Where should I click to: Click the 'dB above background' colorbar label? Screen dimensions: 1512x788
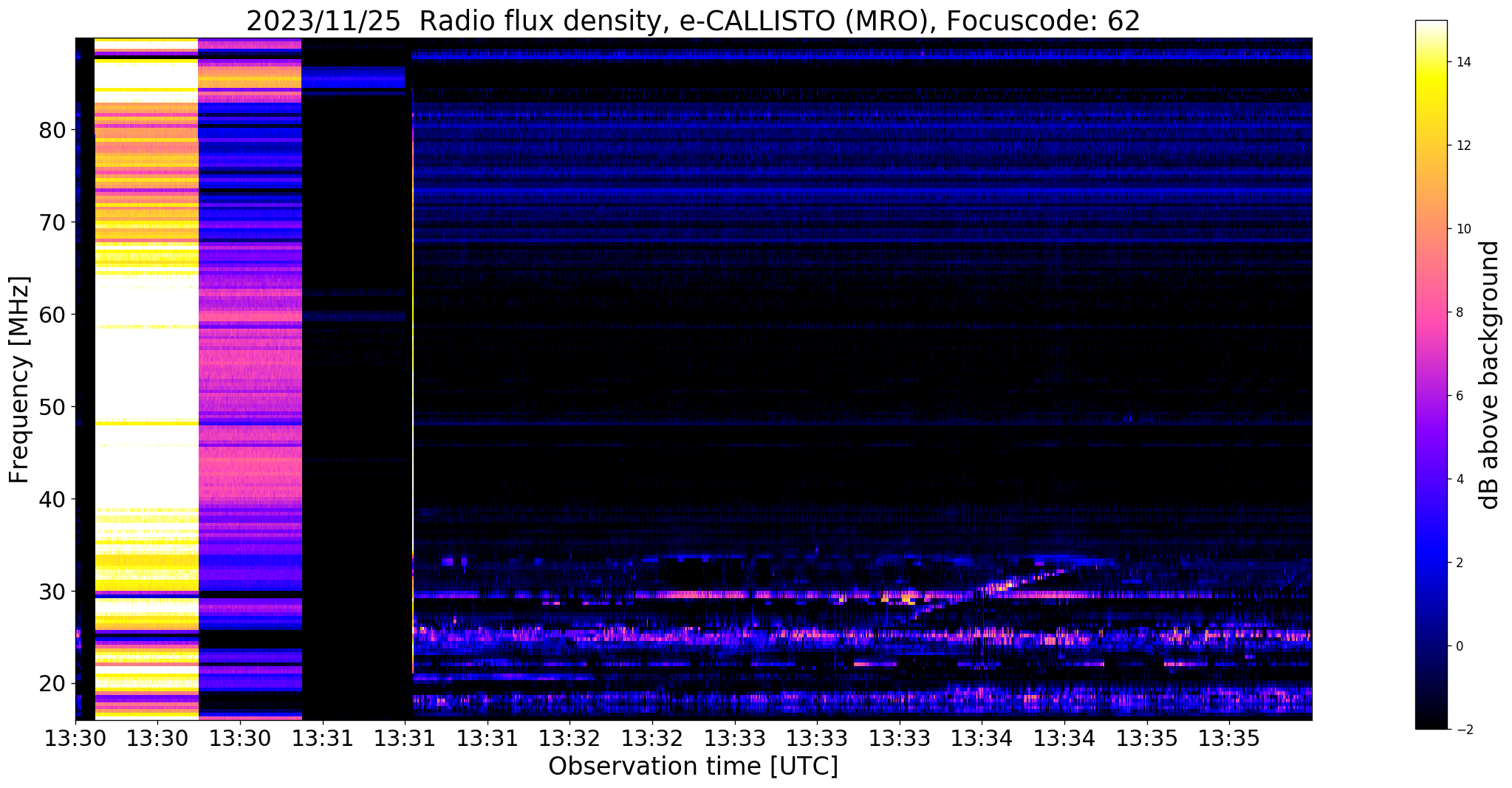(1490, 375)
